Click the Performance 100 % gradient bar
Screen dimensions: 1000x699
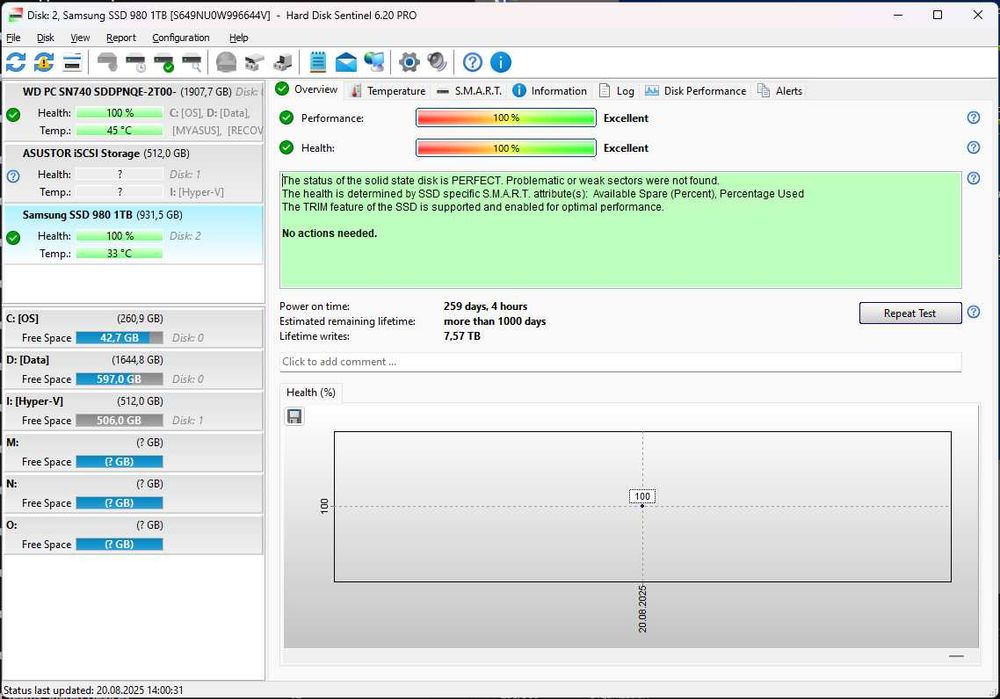[506, 117]
